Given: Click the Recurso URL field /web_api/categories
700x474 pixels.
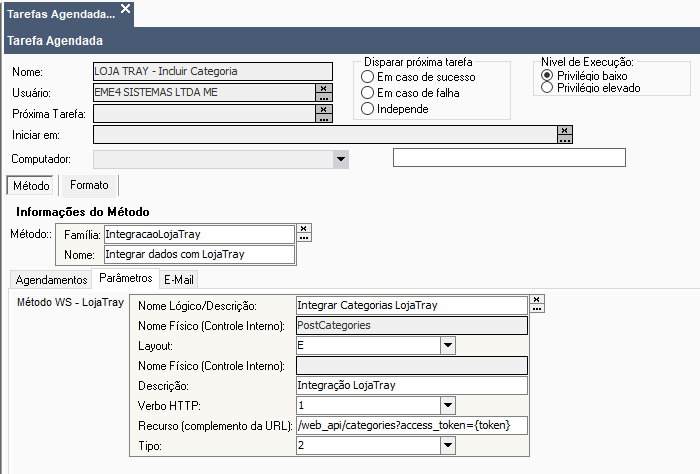Looking at the screenshot, I should (412, 425).
